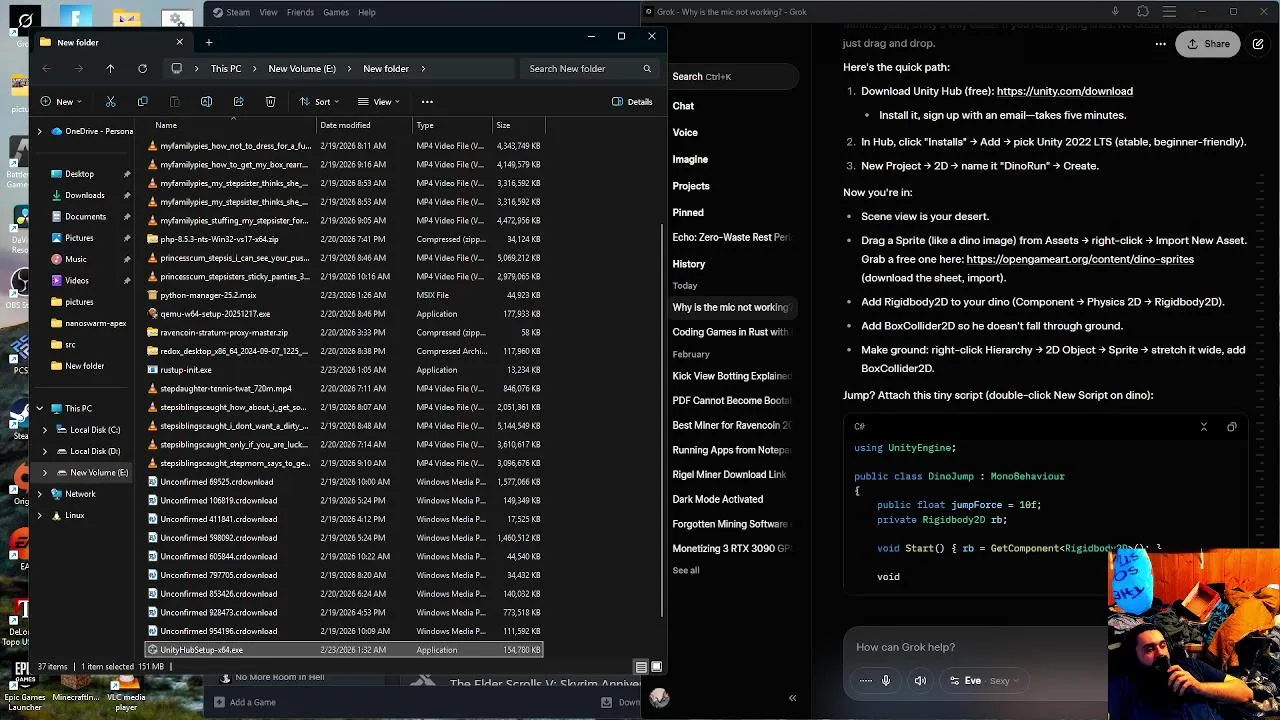Toggle the Details pane in Explorer
Viewport: 1280px width, 720px height.
click(x=632, y=101)
